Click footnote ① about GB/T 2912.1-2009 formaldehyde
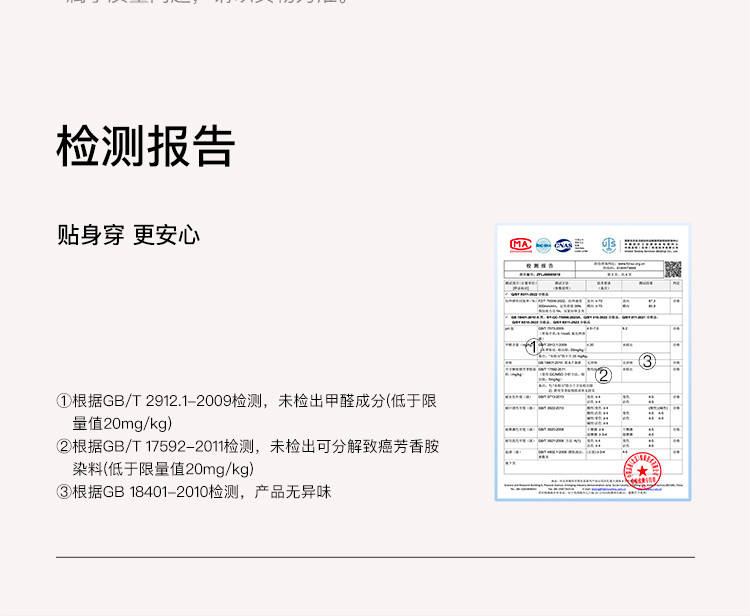 click(x=247, y=401)
